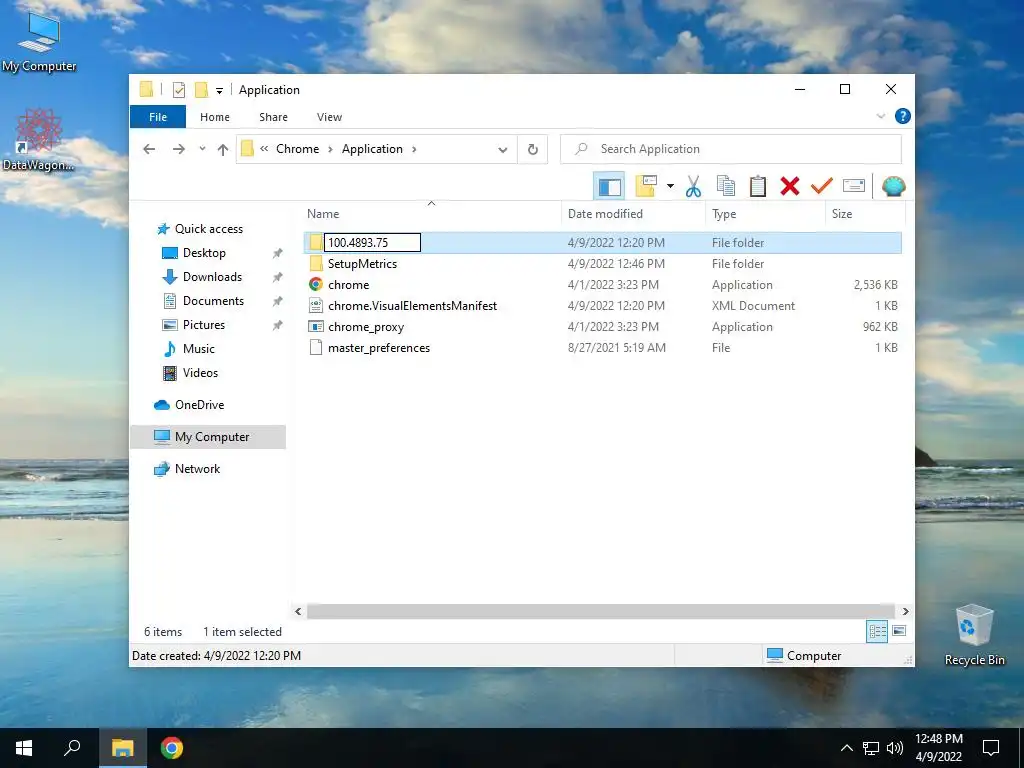
Task: Click the envelope toolbar icon
Action: point(854,186)
